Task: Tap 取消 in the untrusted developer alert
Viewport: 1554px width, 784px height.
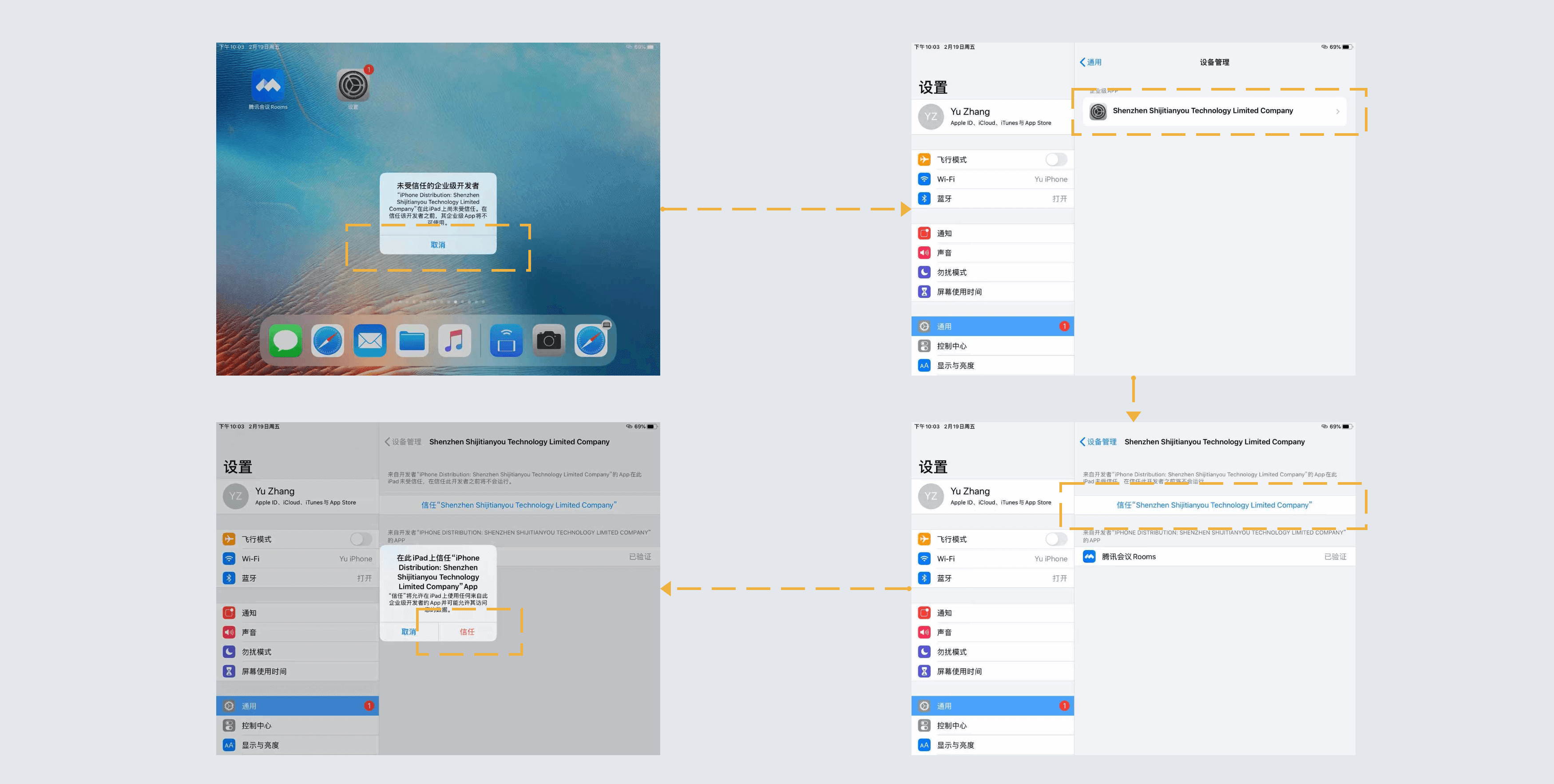Action: coord(438,245)
